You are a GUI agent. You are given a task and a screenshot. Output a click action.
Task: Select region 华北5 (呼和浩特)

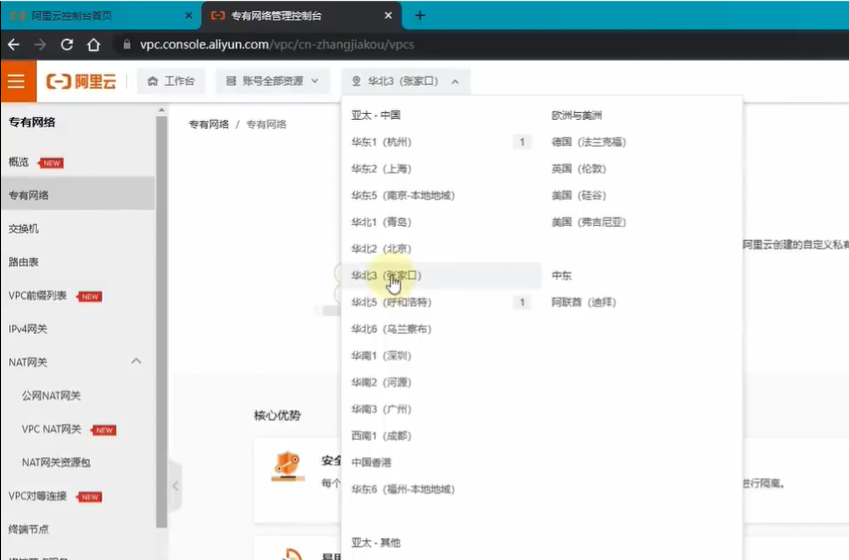(x=441, y=302)
